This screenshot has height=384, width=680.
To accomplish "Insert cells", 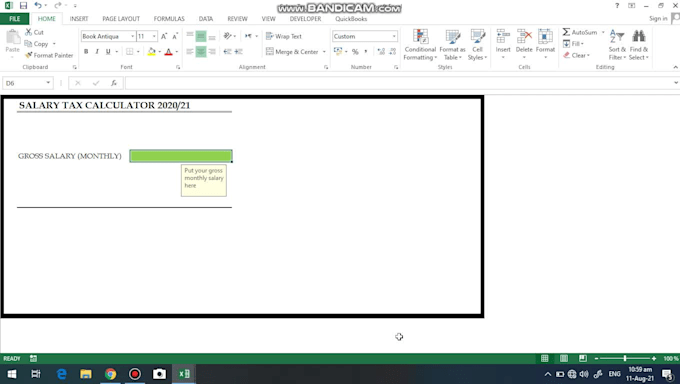I will (503, 45).
